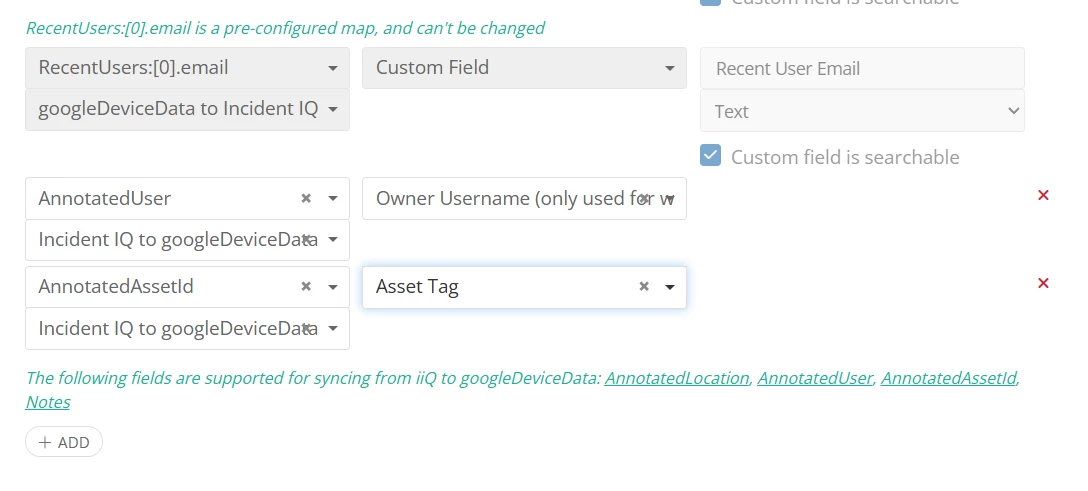Delete the AnnotatedUser mapping row
Image resolution: width=1088 pixels, height=491 pixels.
click(x=1043, y=195)
